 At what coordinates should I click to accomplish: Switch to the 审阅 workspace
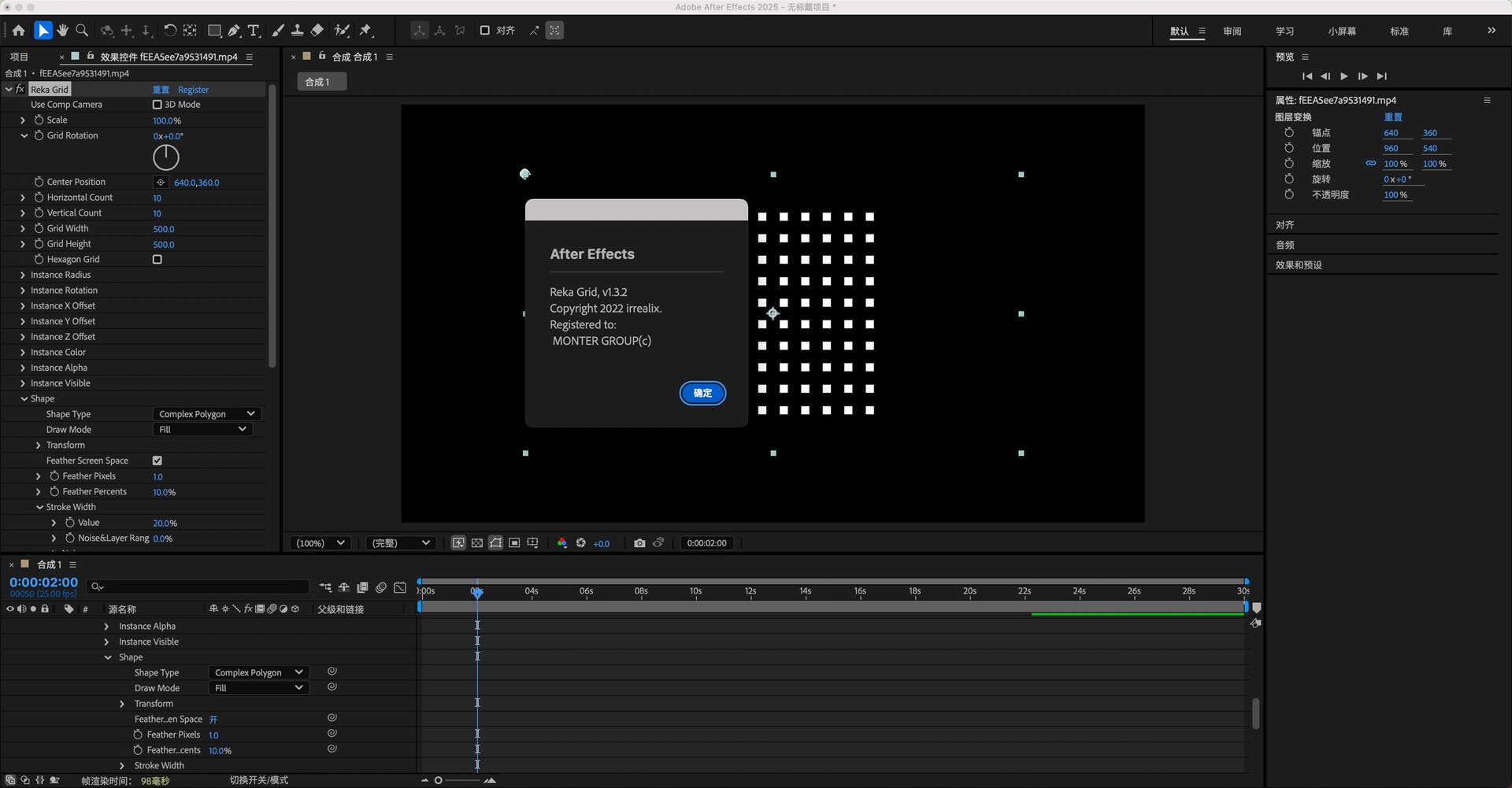coord(1232,31)
